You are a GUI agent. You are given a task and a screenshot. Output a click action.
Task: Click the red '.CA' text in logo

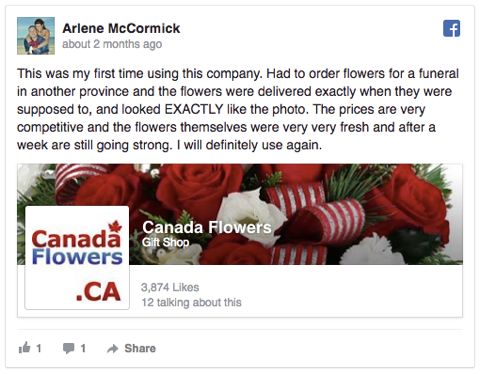tap(98, 292)
